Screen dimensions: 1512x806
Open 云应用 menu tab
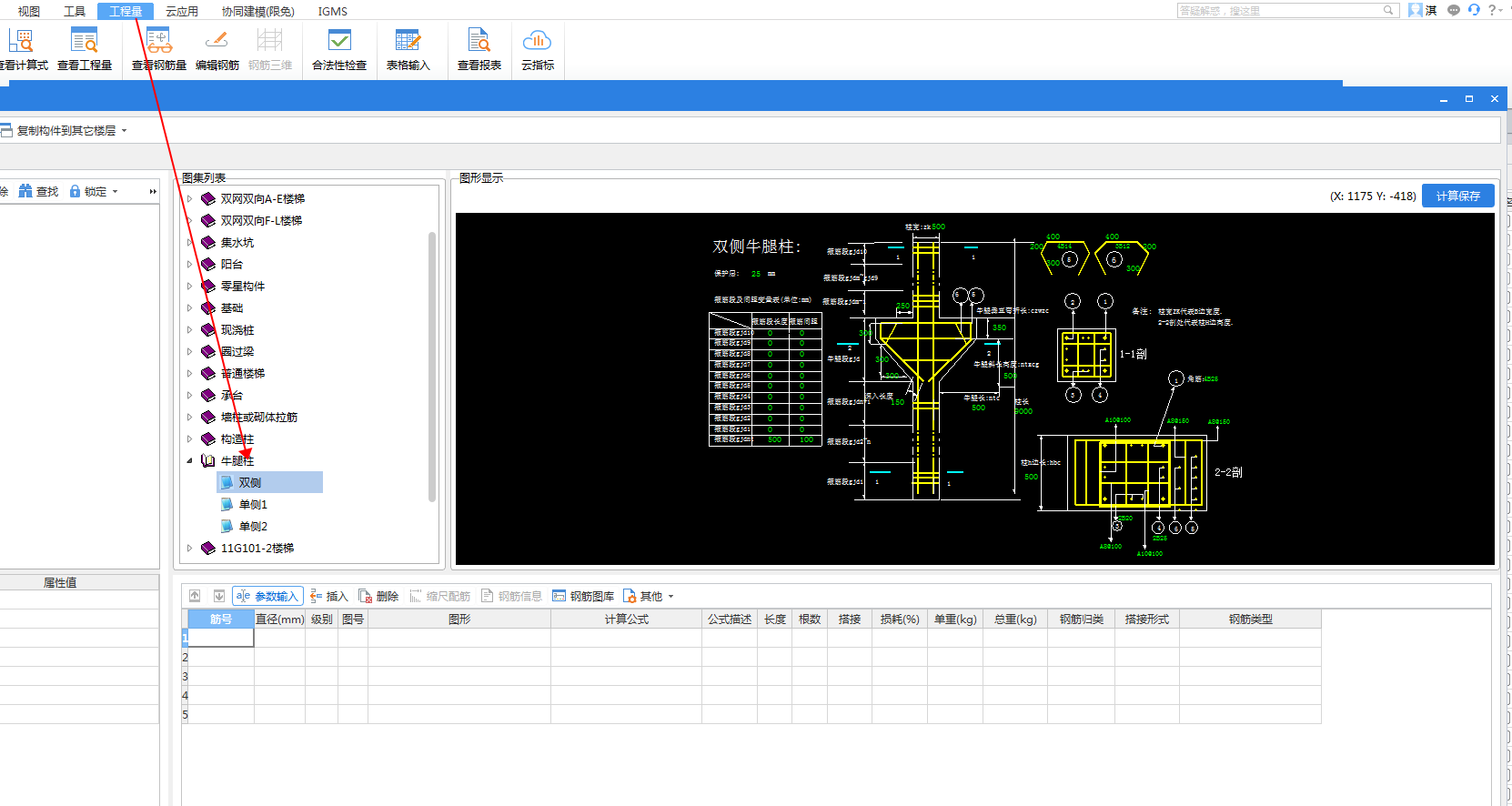(182, 11)
